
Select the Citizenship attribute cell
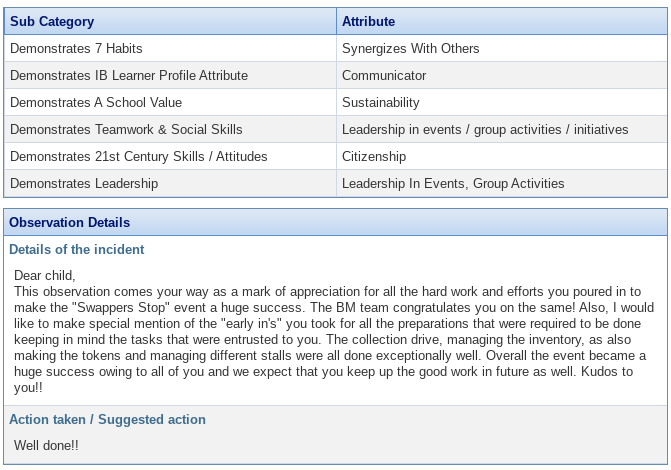(502, 156)
